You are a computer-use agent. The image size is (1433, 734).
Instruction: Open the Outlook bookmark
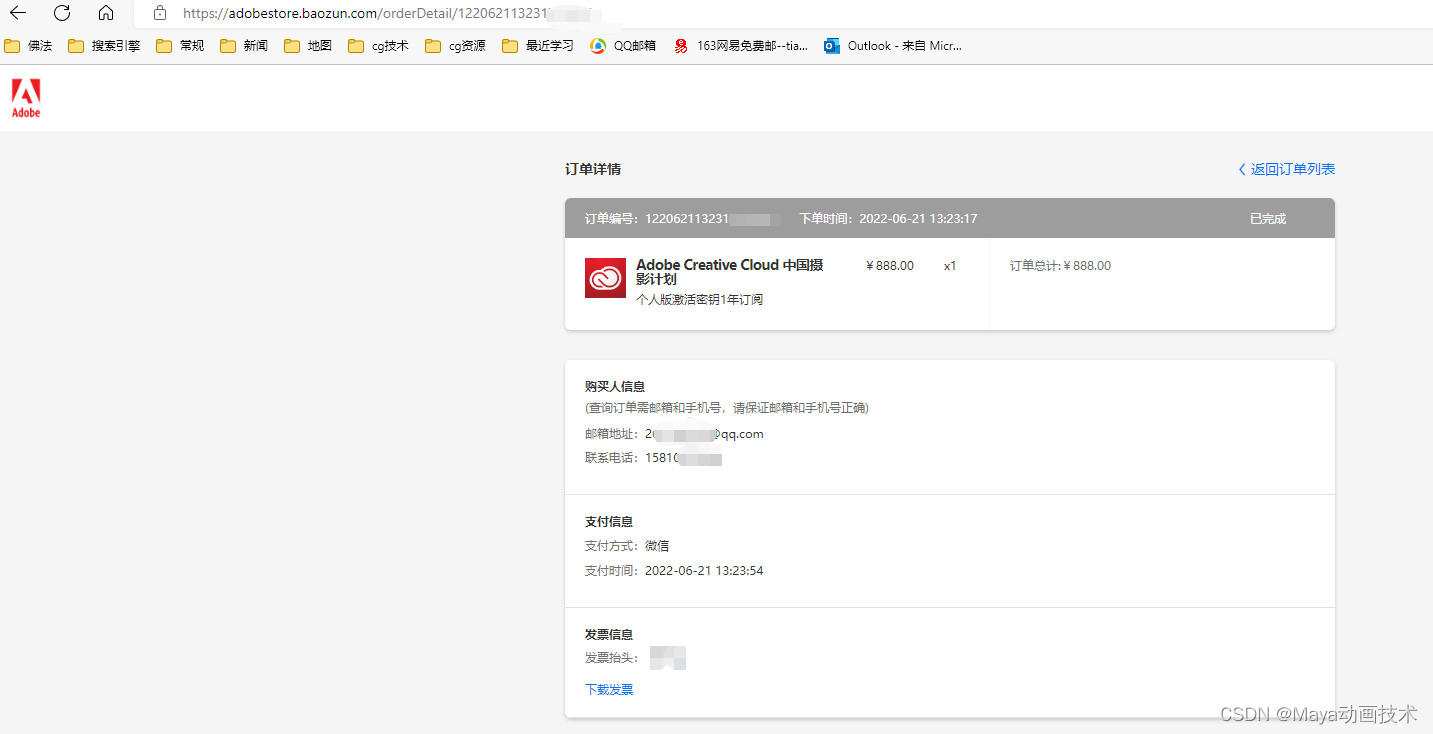[x=893, y=46]
